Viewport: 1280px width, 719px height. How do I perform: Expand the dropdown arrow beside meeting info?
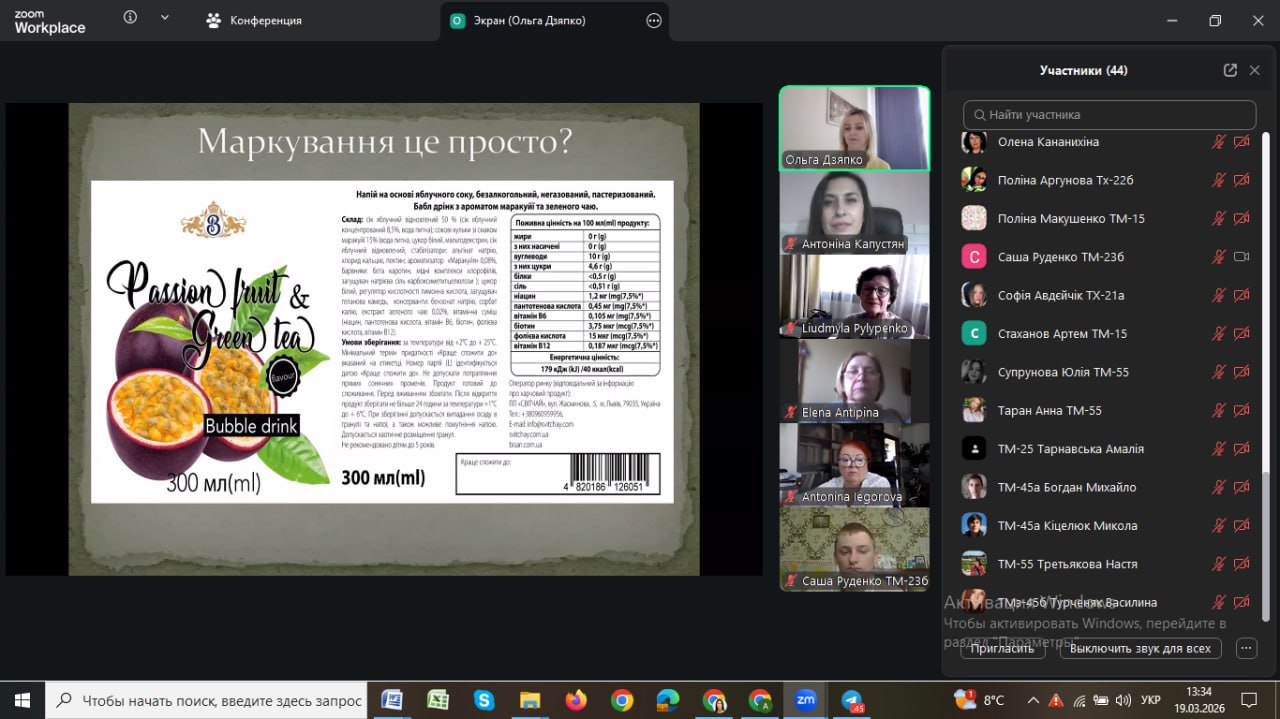tap(165, 18)
